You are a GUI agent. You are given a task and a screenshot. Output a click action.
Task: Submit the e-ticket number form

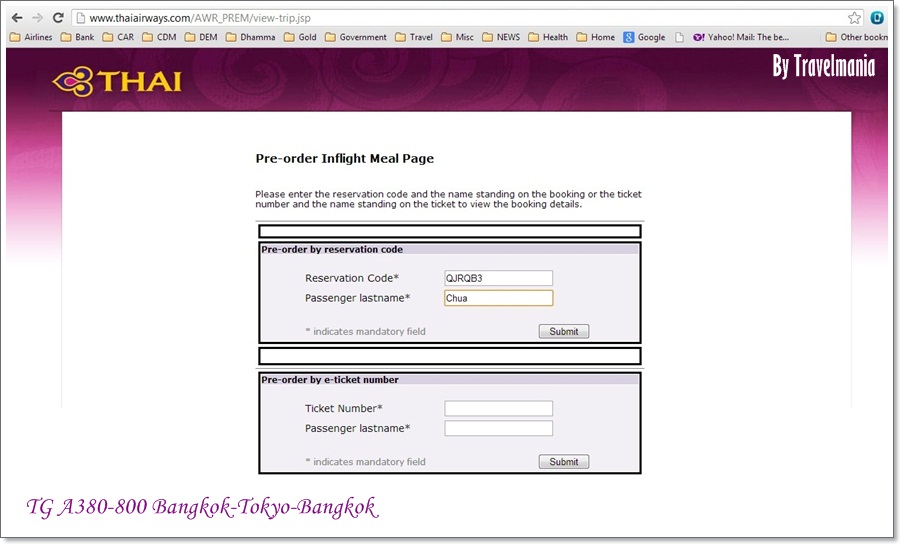(564, 462)
